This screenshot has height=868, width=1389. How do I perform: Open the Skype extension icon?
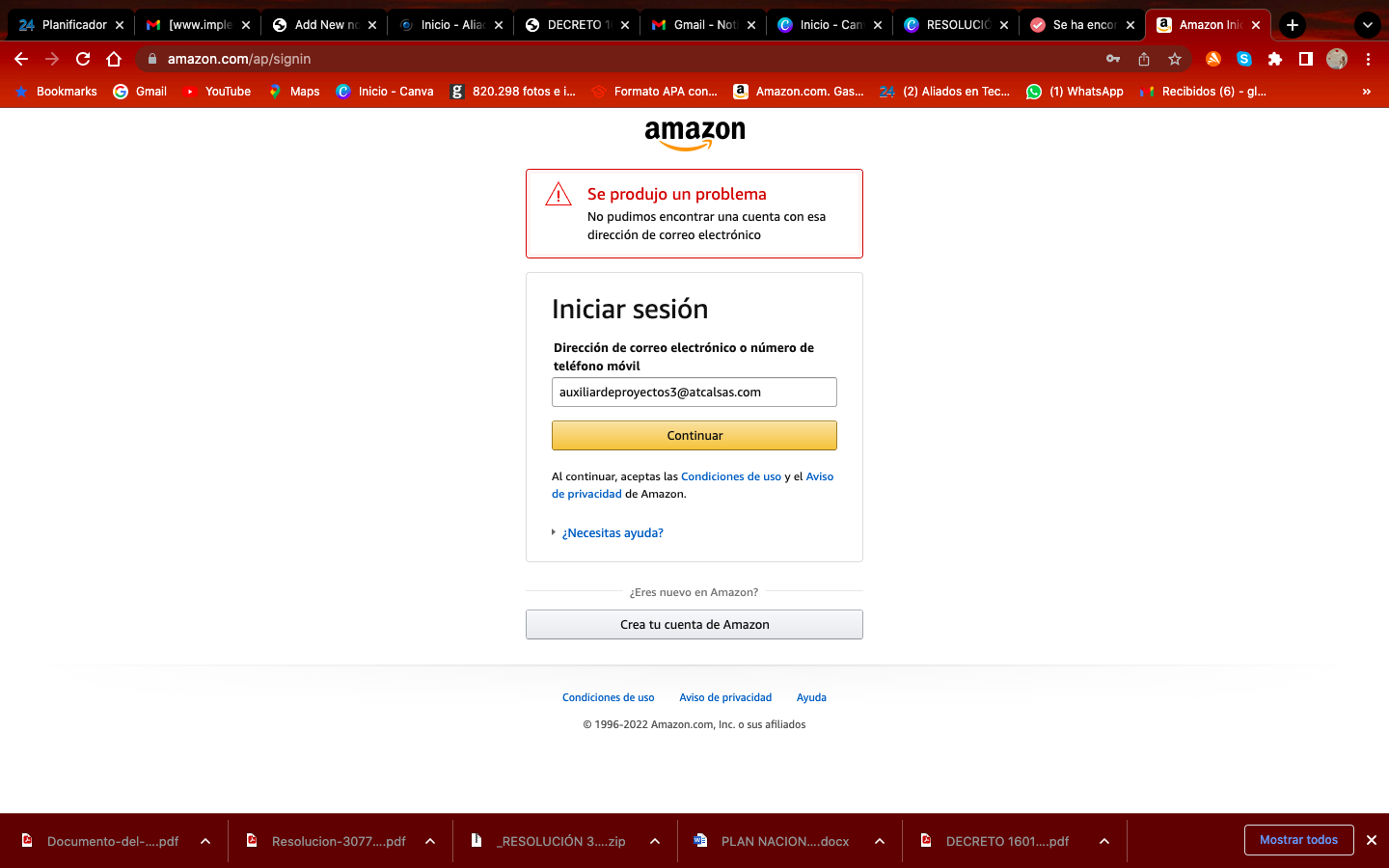coord(1243,59)
